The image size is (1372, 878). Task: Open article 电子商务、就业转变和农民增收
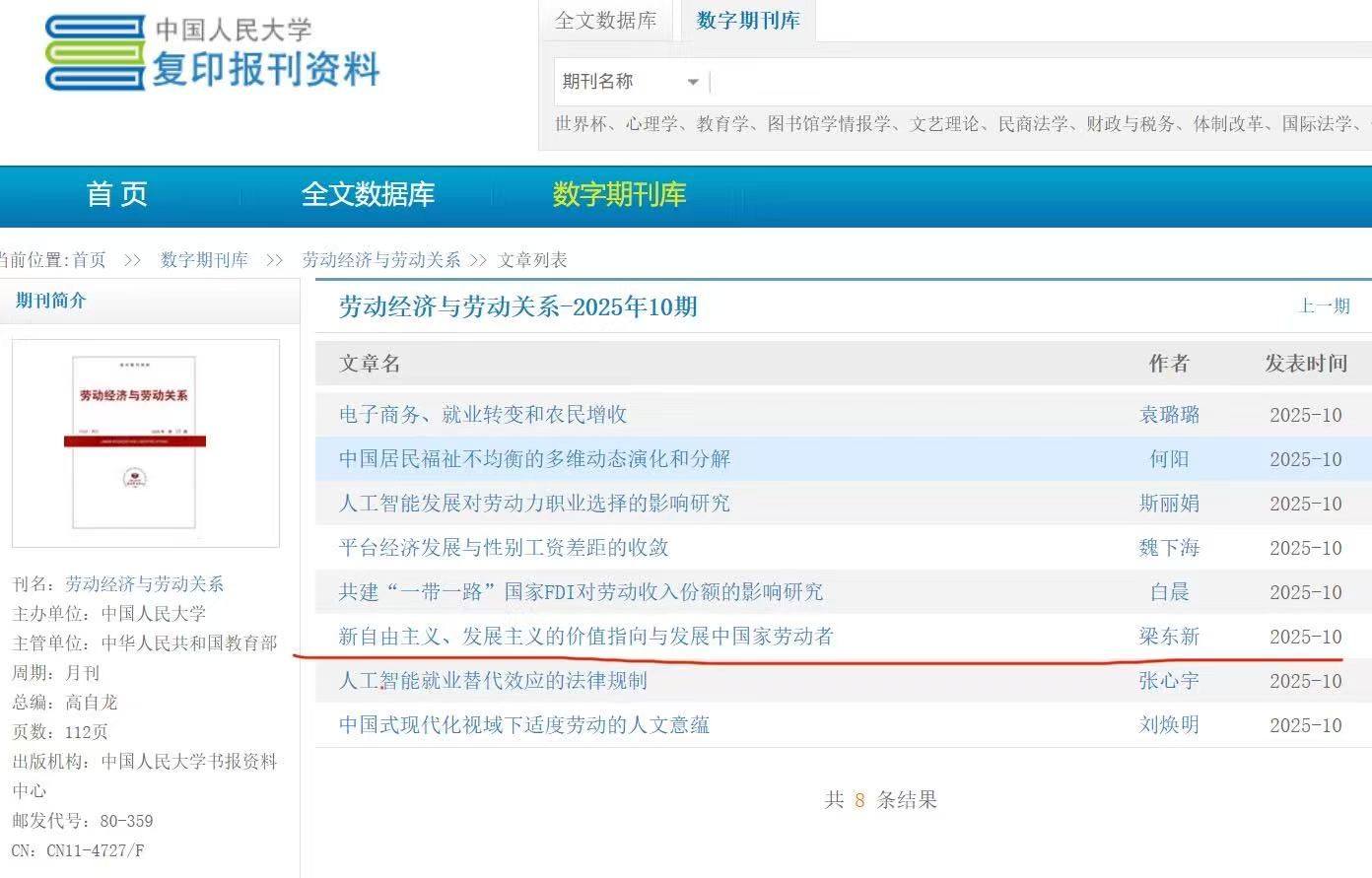click(x=482, y=415)
